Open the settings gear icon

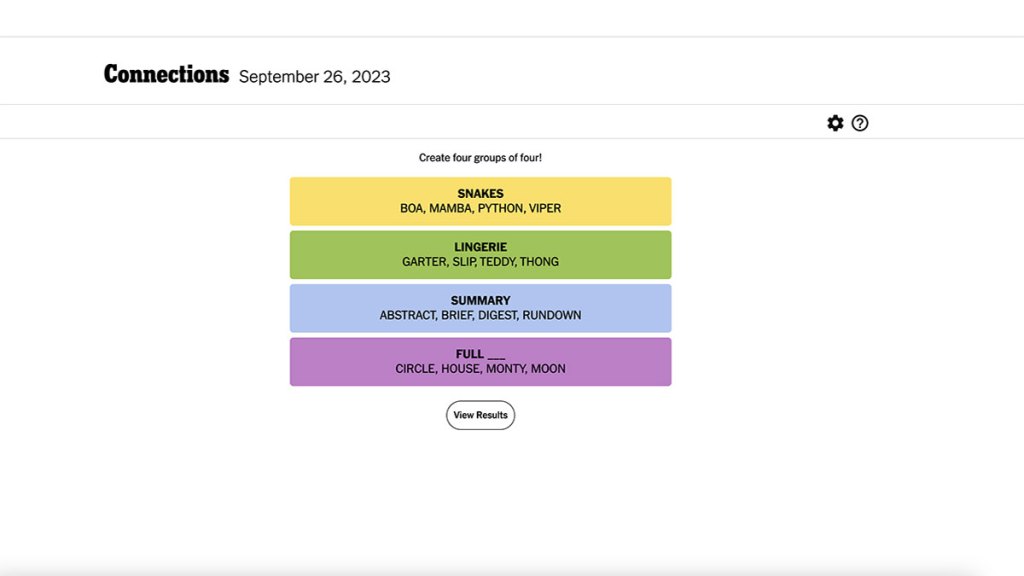pos(835,123)
